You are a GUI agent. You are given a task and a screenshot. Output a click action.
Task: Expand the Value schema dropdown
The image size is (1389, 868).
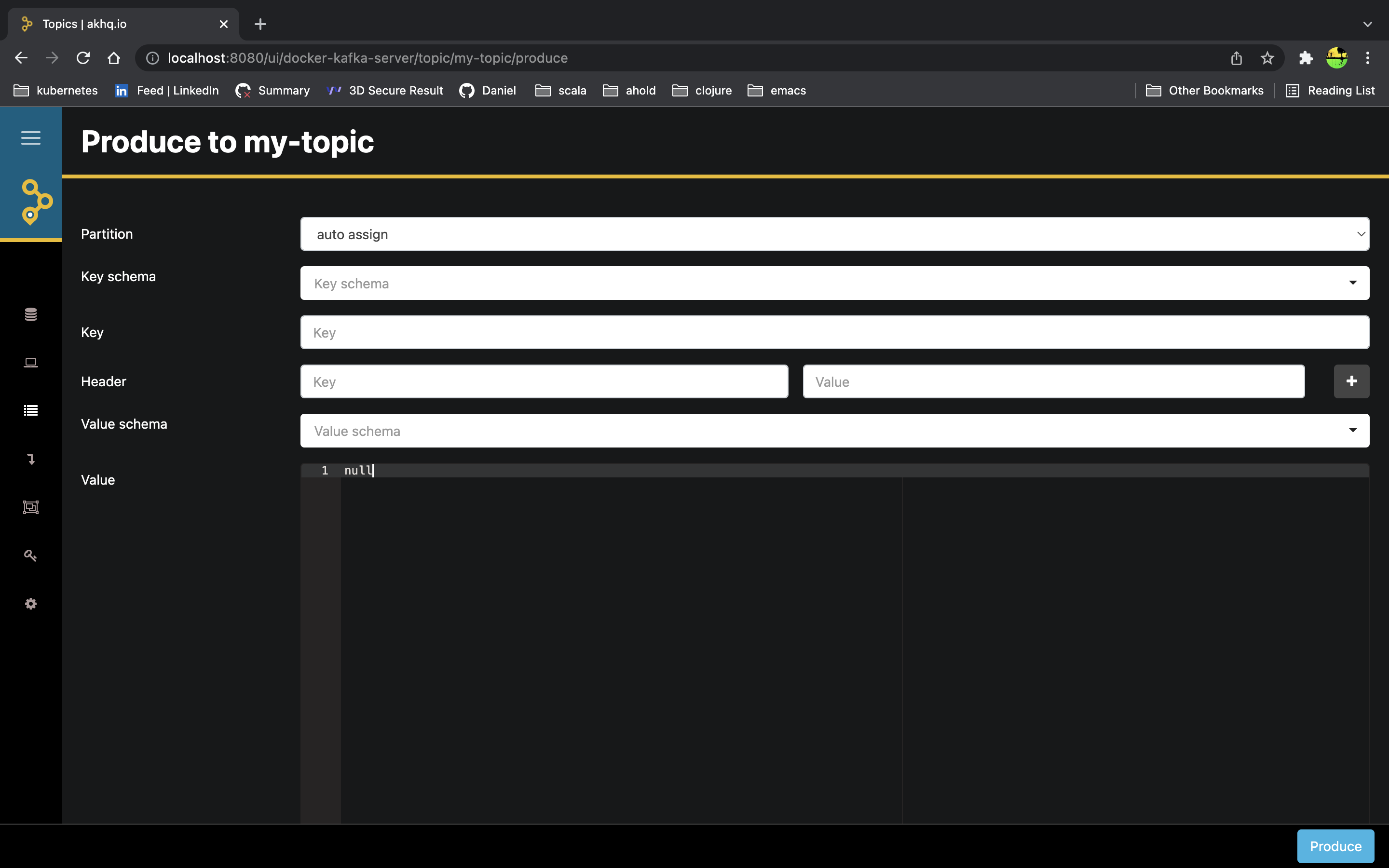834,431
